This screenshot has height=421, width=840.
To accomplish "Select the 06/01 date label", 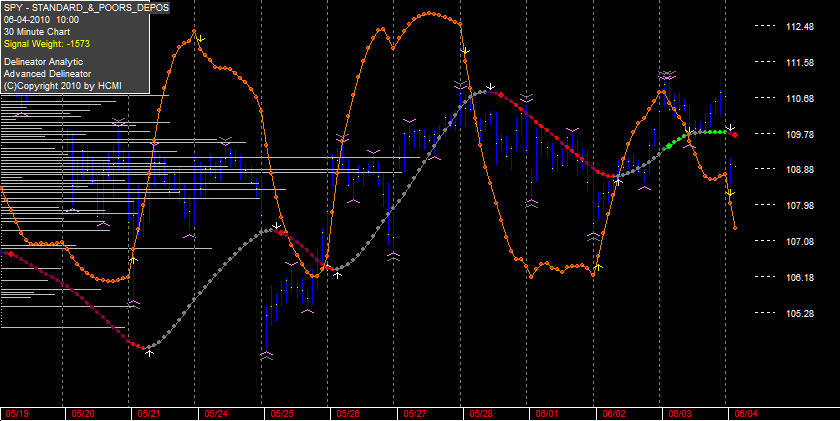I will click(548, 414).
